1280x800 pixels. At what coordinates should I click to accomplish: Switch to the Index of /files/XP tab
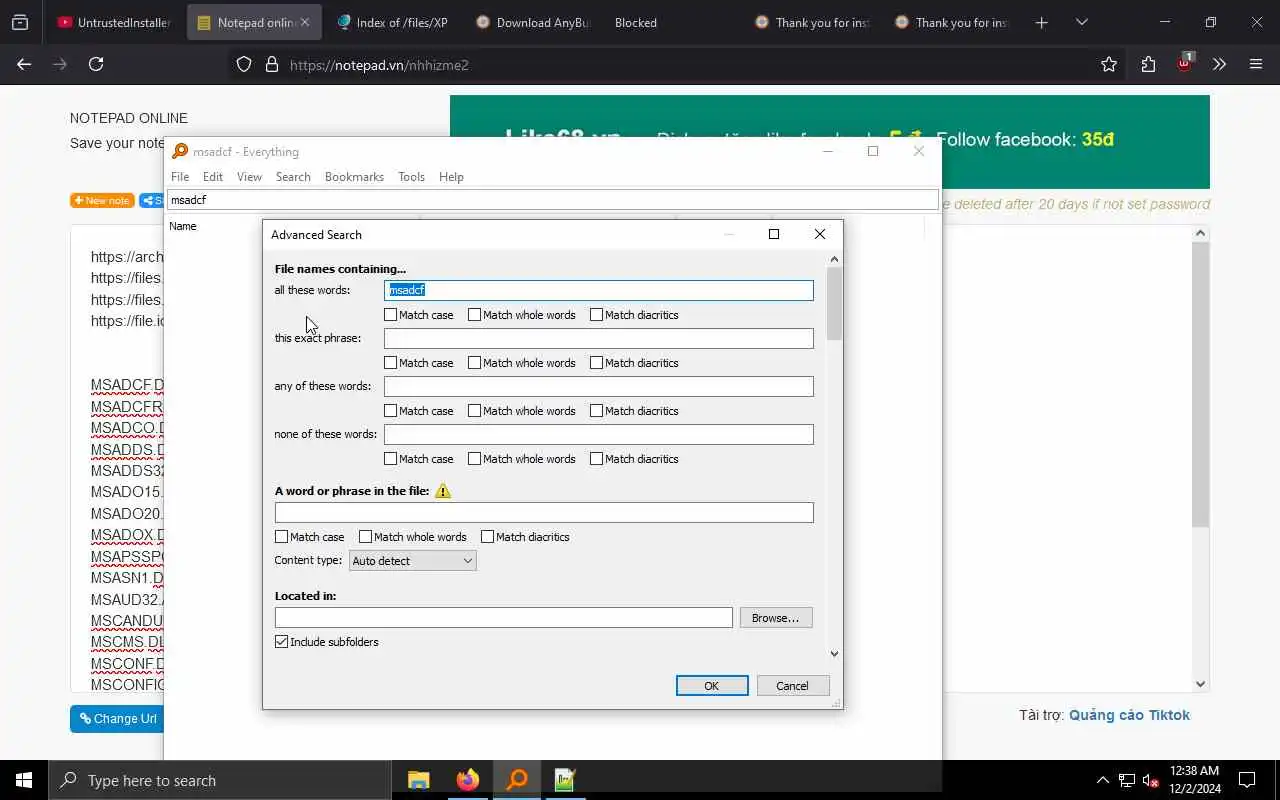click(x=392, y=22)
